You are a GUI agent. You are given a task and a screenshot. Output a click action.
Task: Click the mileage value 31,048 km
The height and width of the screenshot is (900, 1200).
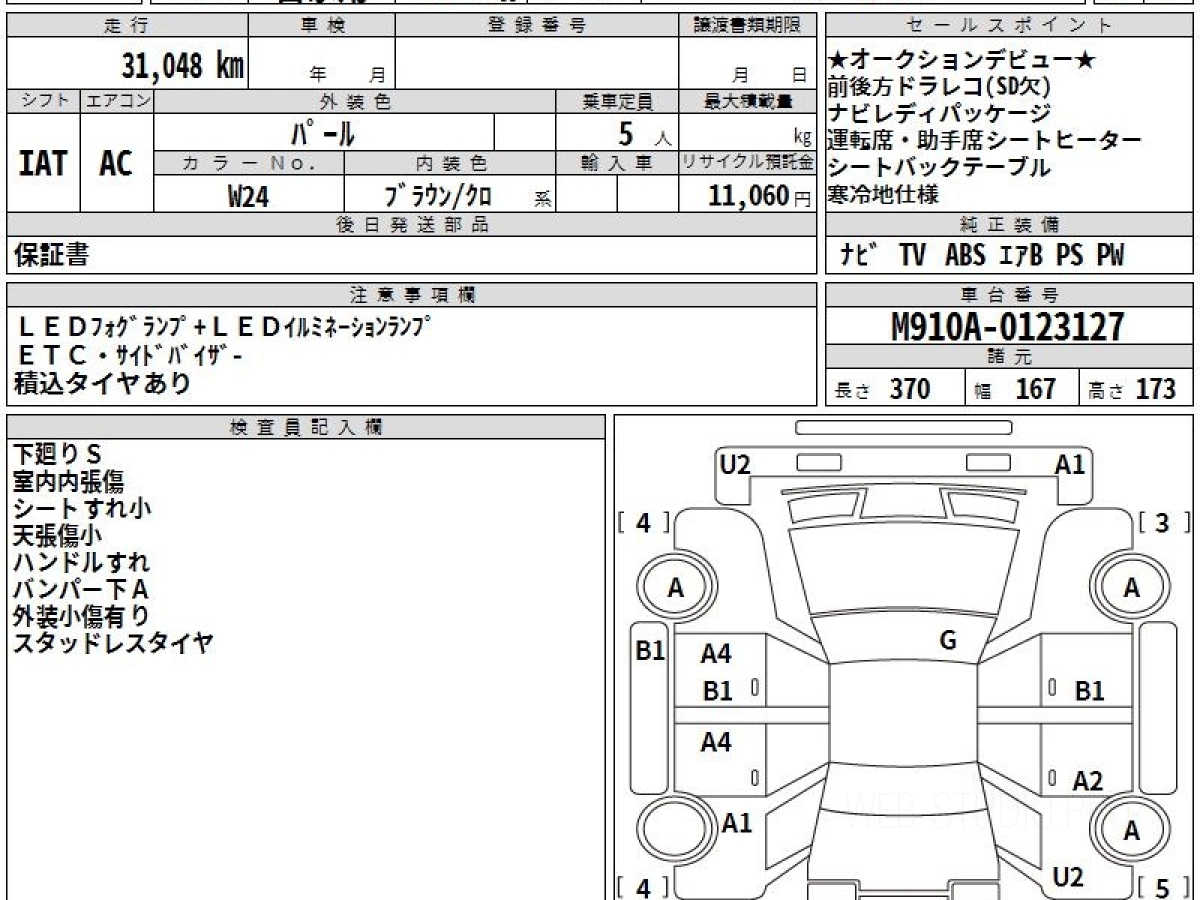click(183, 66)
